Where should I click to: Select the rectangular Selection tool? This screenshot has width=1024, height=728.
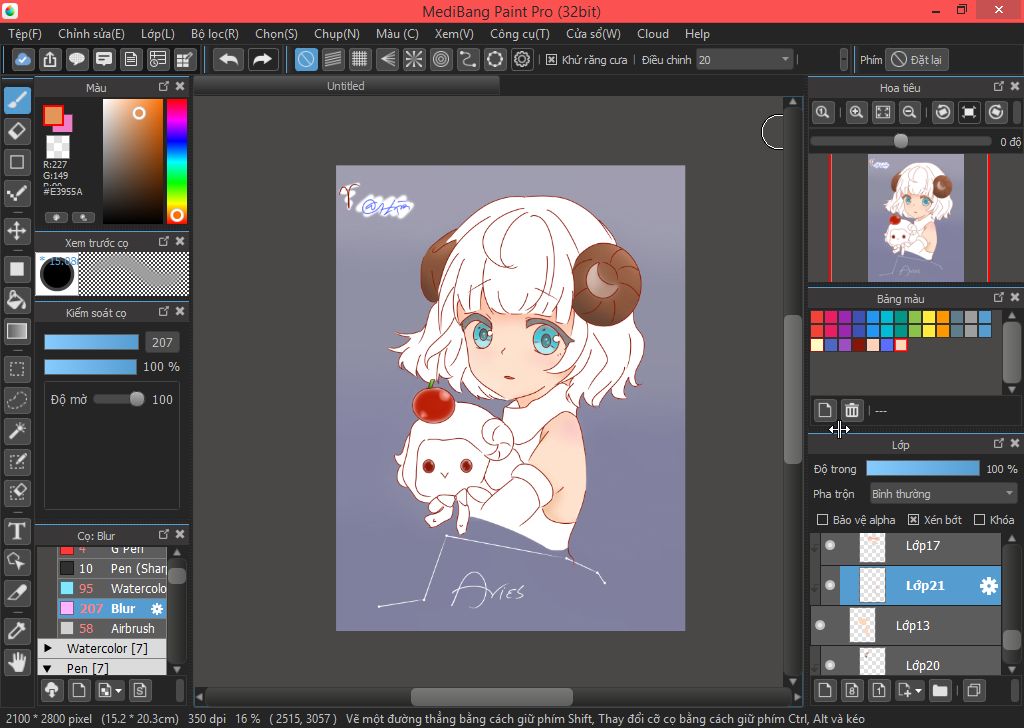coord(17,370)
